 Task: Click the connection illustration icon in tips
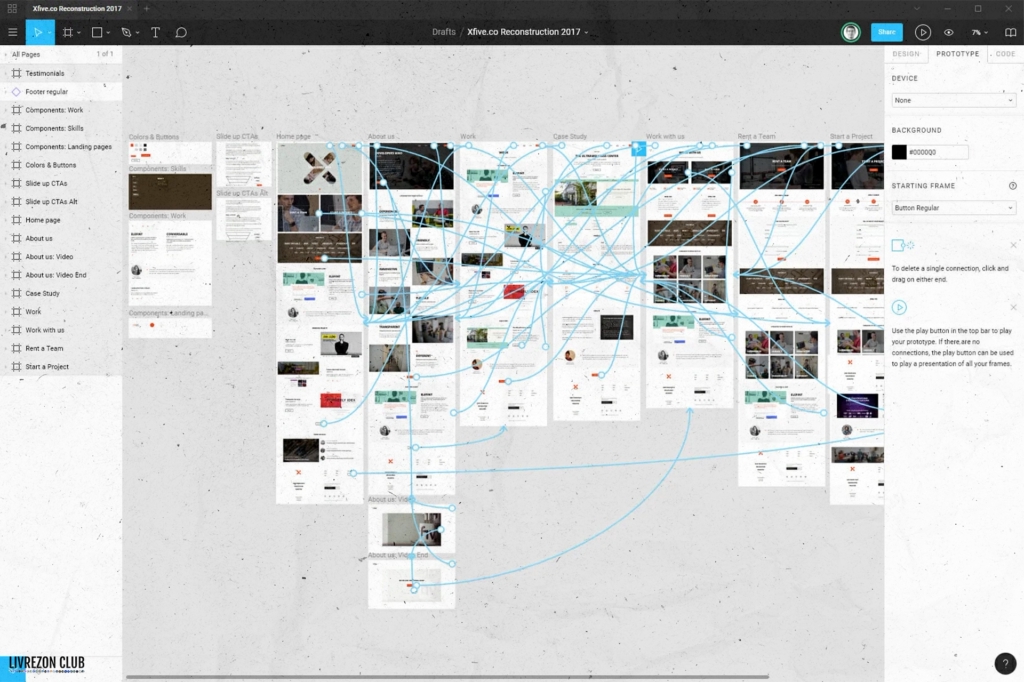pyautogui.click(x=903, y=245)
